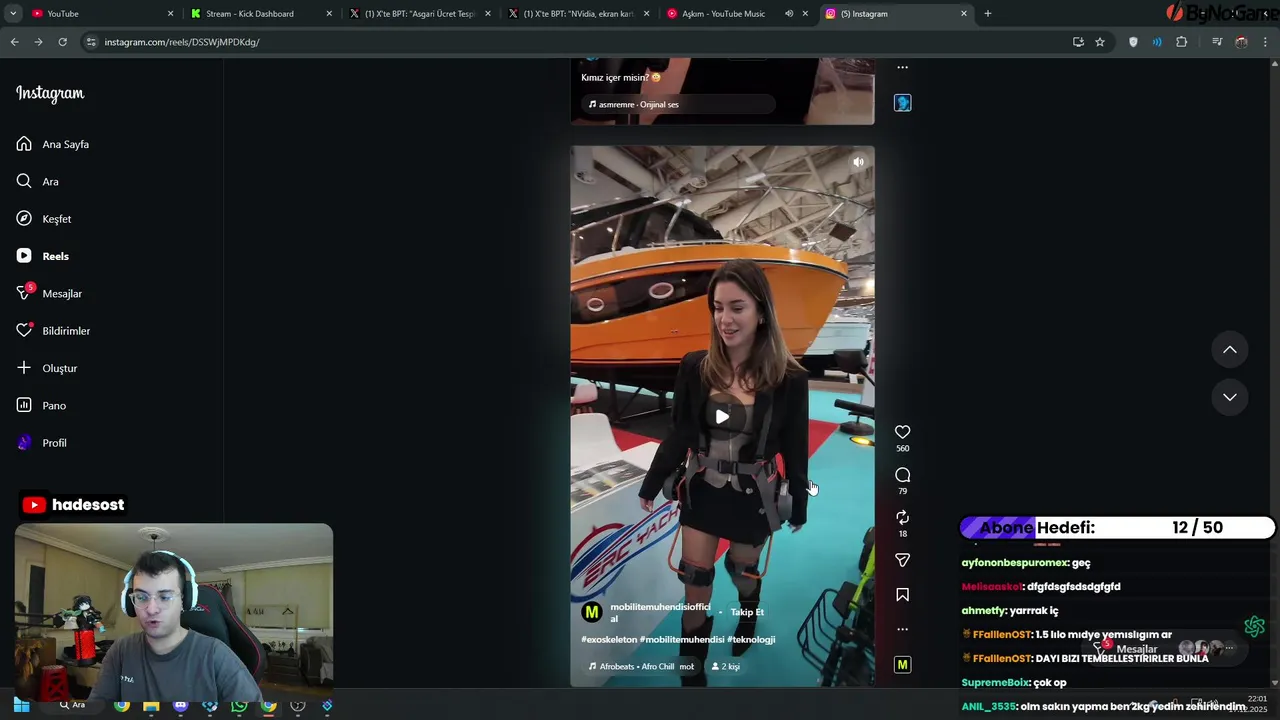Open Mesajlar inbox in sidebar
Viewport: 1280px width, 720px height.
(49, 293)
